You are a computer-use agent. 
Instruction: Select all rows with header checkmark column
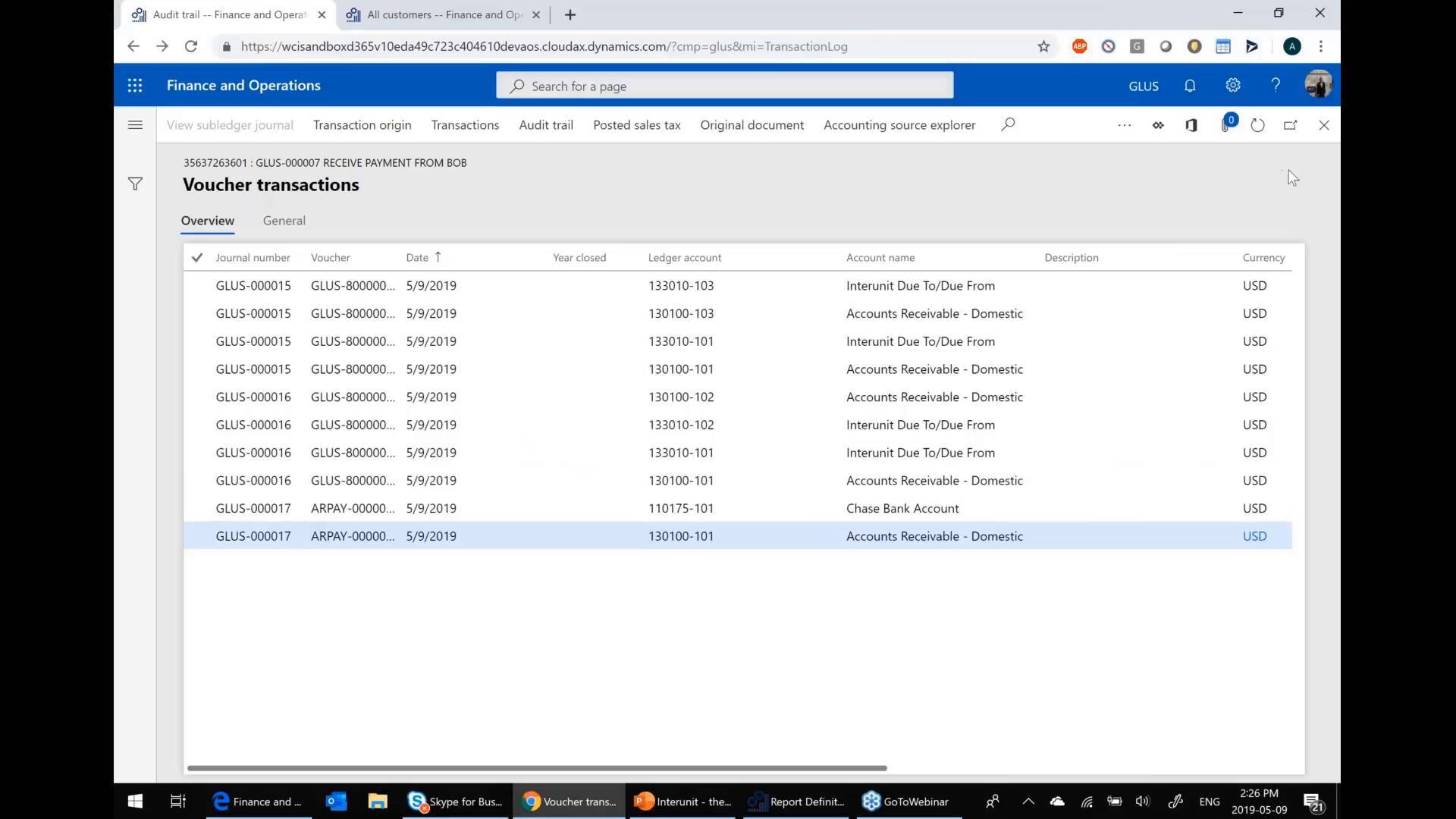pos(196,257)
